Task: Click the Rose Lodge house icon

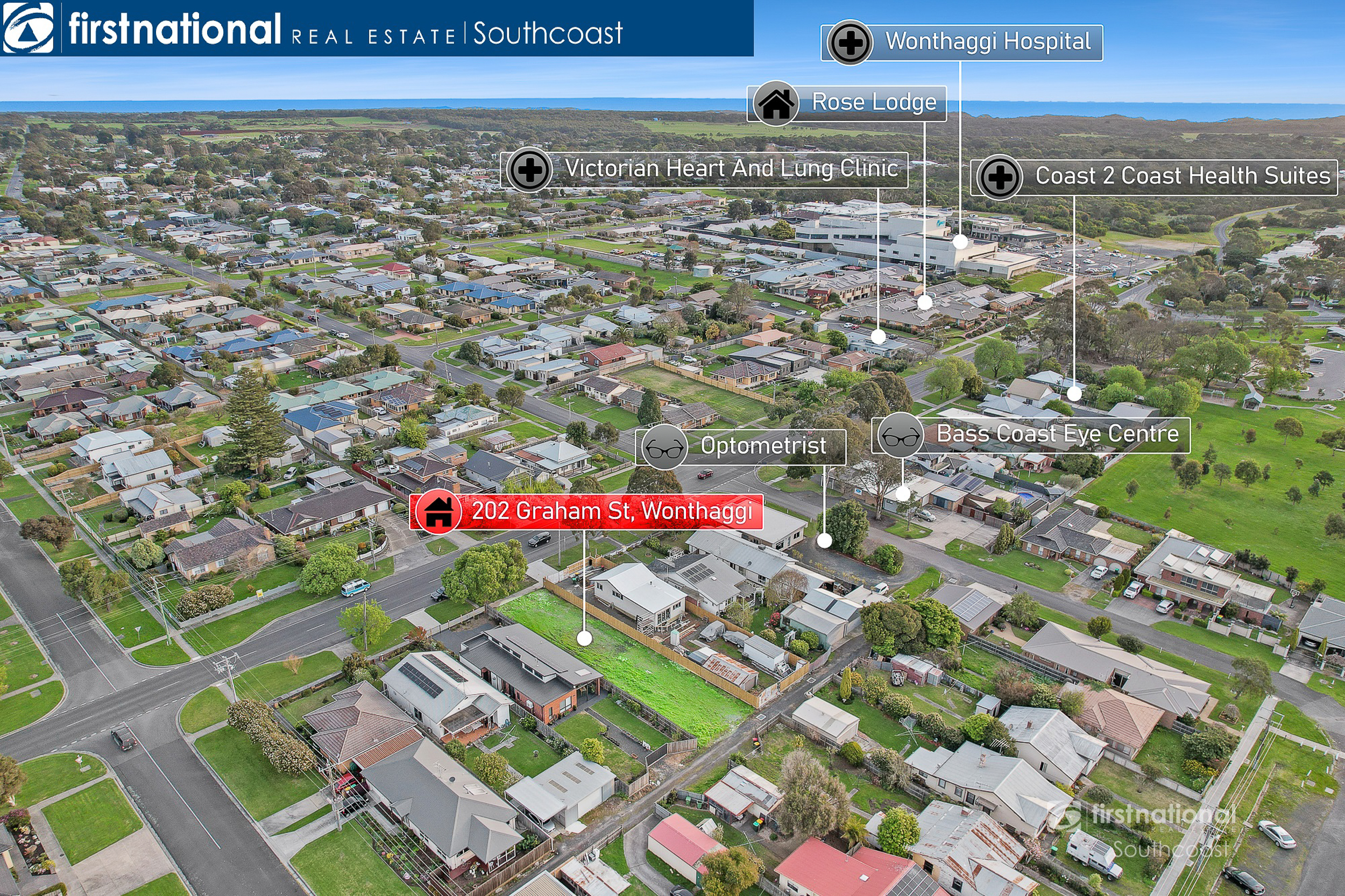Action: click(776, 103)
